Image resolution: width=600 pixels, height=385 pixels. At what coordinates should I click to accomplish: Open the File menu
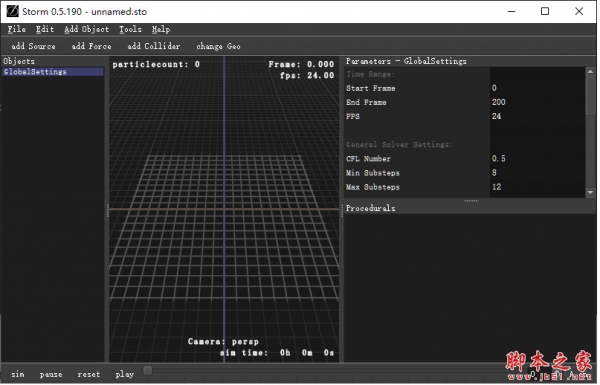16,29
